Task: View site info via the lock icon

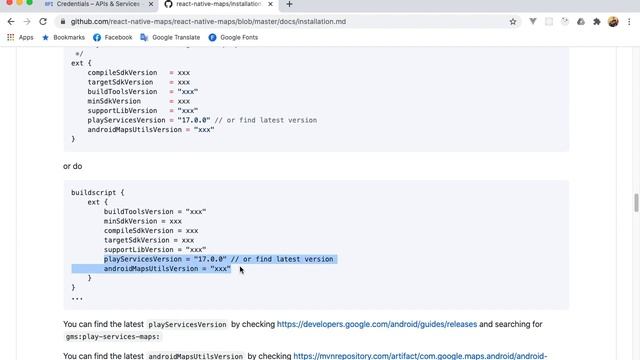Action: 62,22
